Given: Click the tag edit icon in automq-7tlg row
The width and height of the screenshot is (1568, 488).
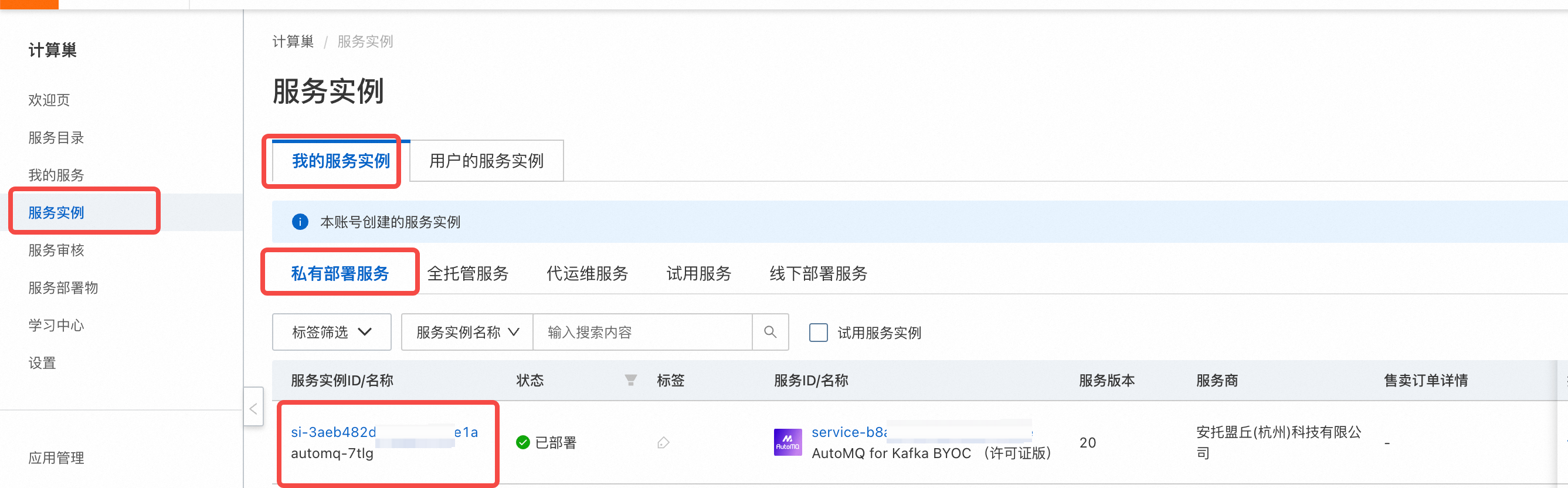Looking at the screenshot, I should pos(663,442).
